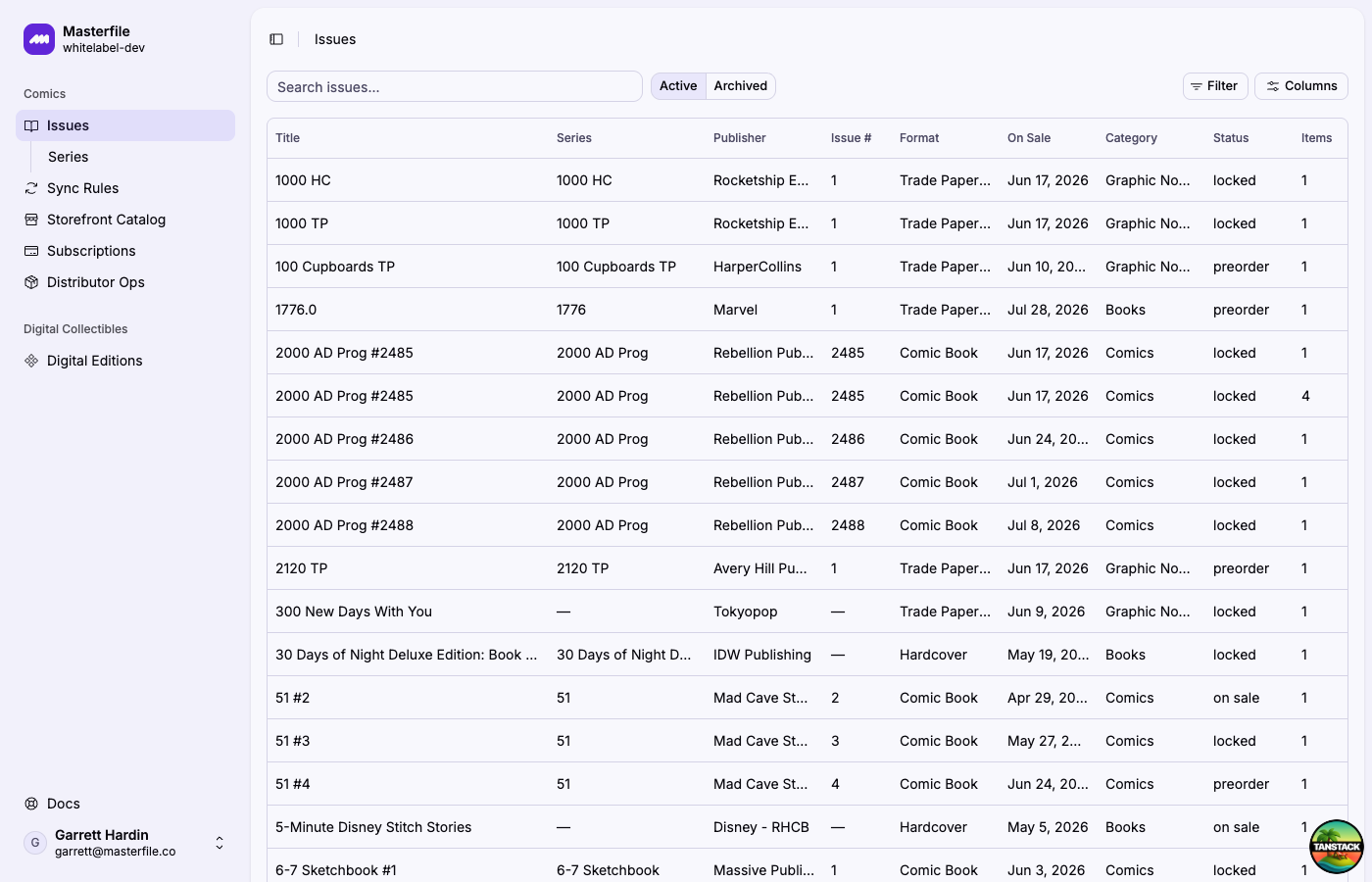Open 2000 AD Prog #2487 row

807,482
